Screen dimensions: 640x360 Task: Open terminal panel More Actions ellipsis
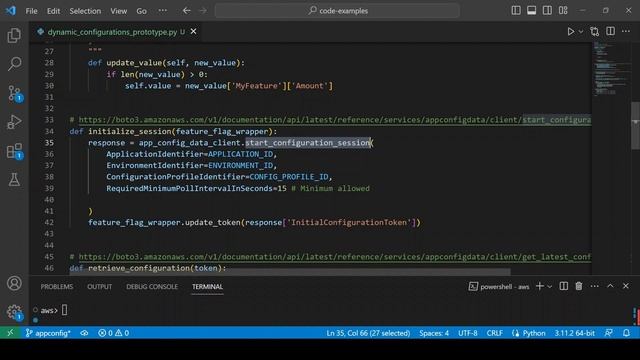click(x=594, y=286)
